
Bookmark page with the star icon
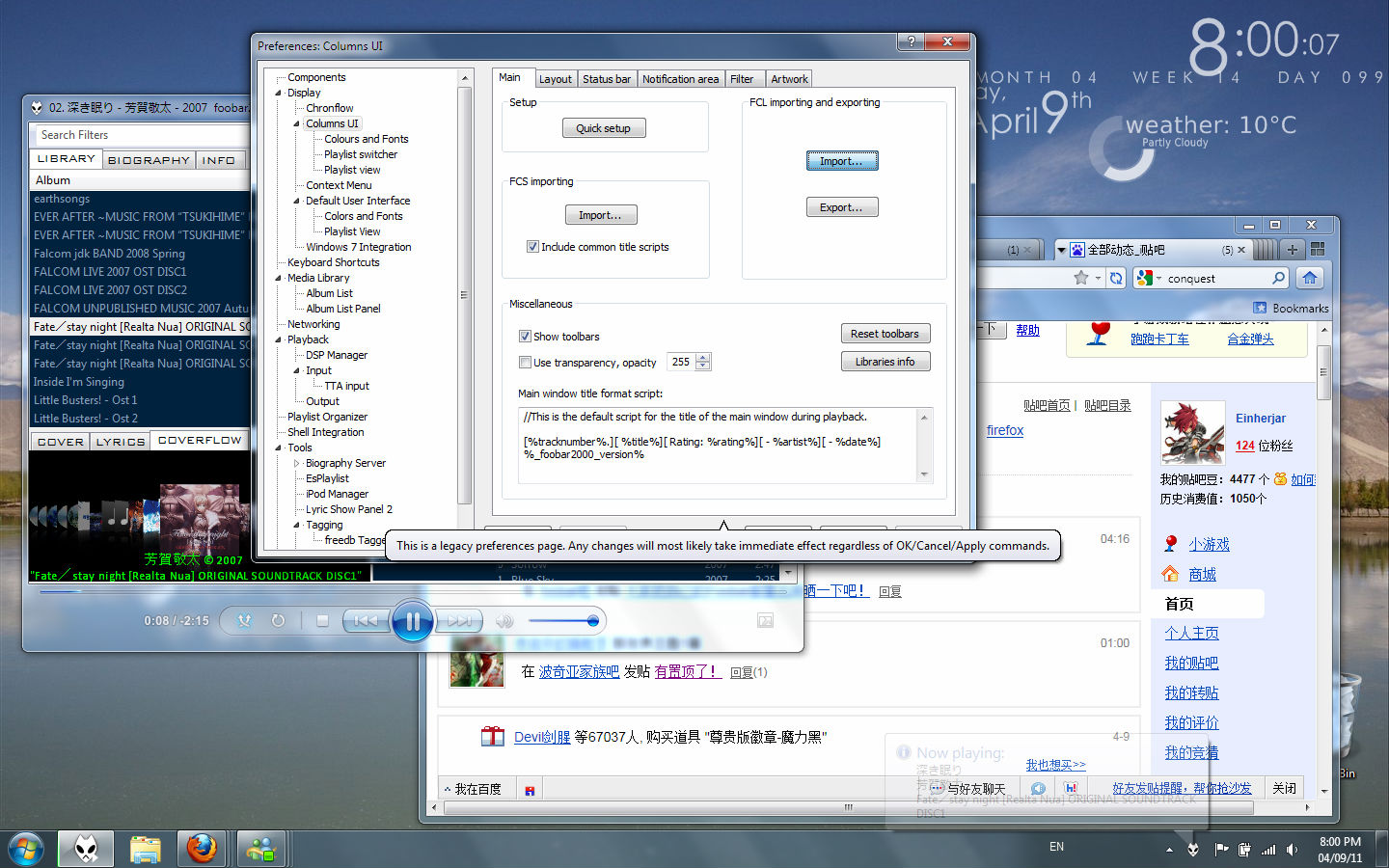coord(1081,278)
